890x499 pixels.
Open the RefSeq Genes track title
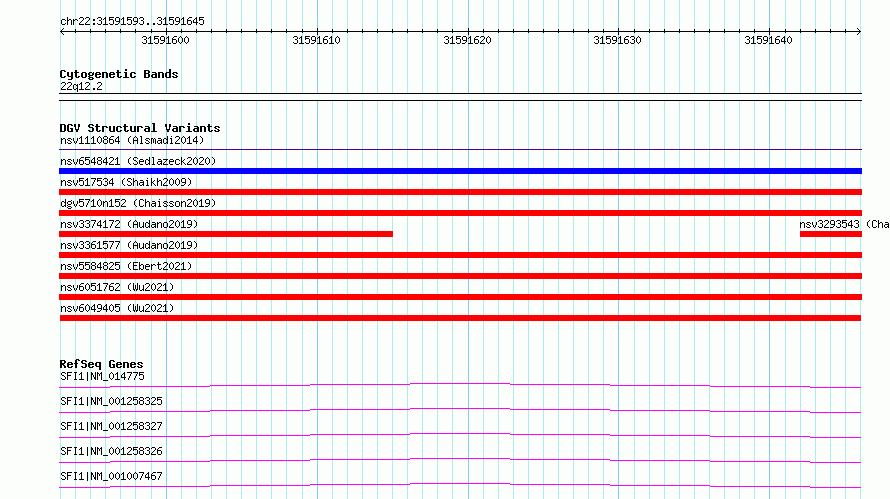click(x=102, y=364)
